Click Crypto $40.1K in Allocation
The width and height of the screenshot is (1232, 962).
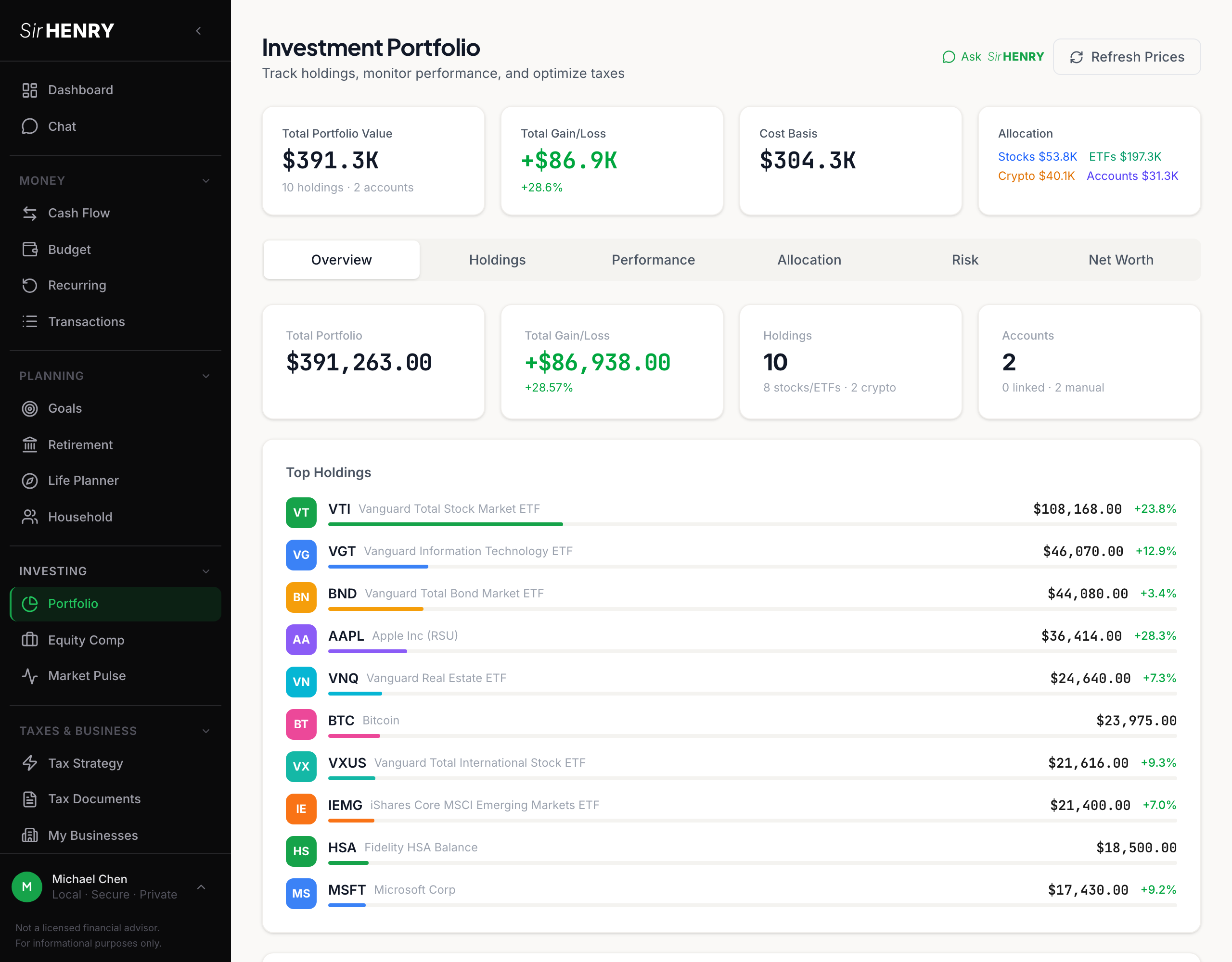[1036, 176]
